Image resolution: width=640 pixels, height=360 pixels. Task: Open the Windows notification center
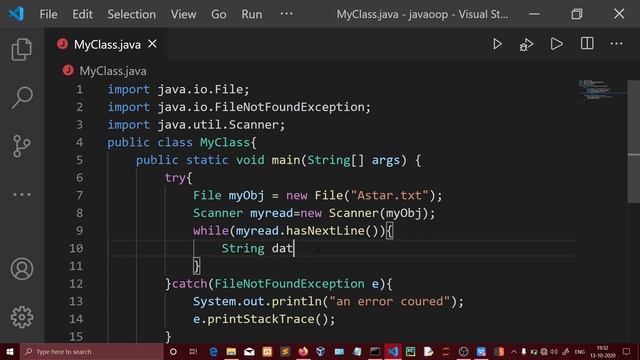(x=627, y=351)
